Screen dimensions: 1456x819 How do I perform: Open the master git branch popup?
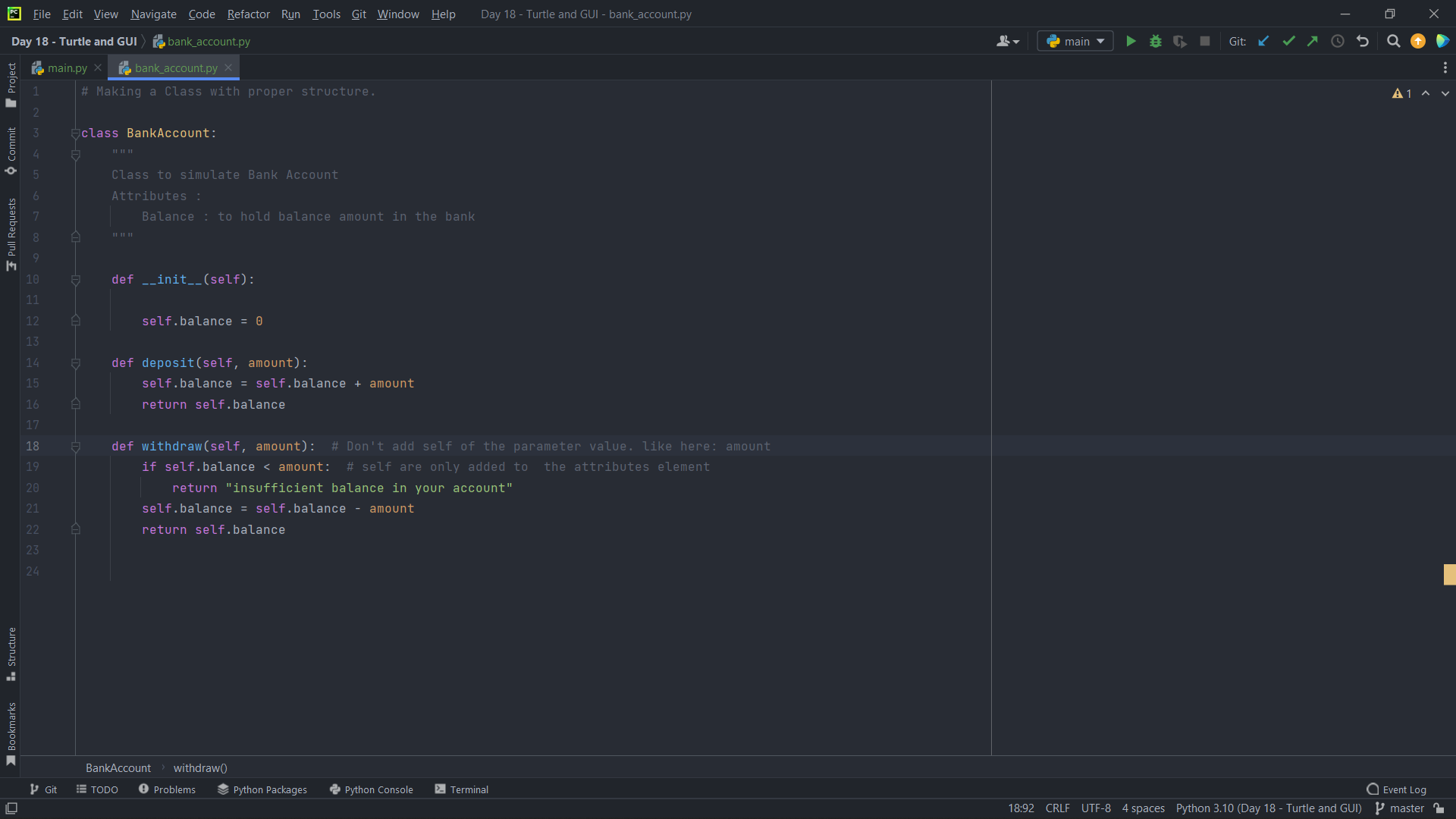[1400, 808]
